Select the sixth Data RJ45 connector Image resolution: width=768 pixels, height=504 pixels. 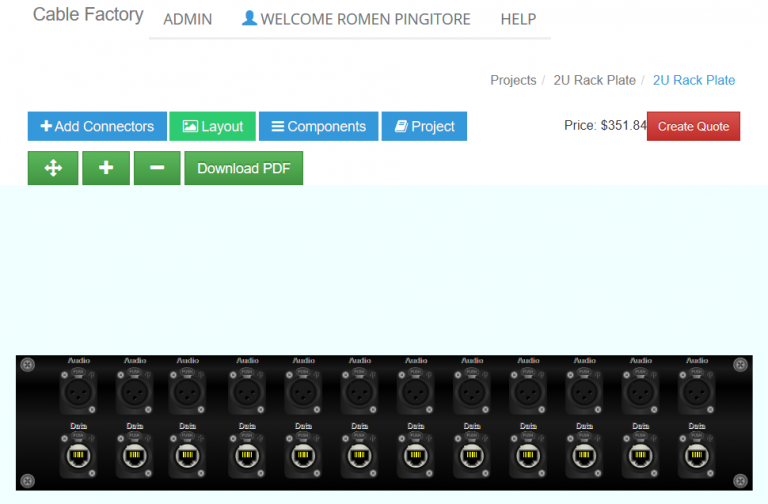pyautogui.click(x=360, y=455)
